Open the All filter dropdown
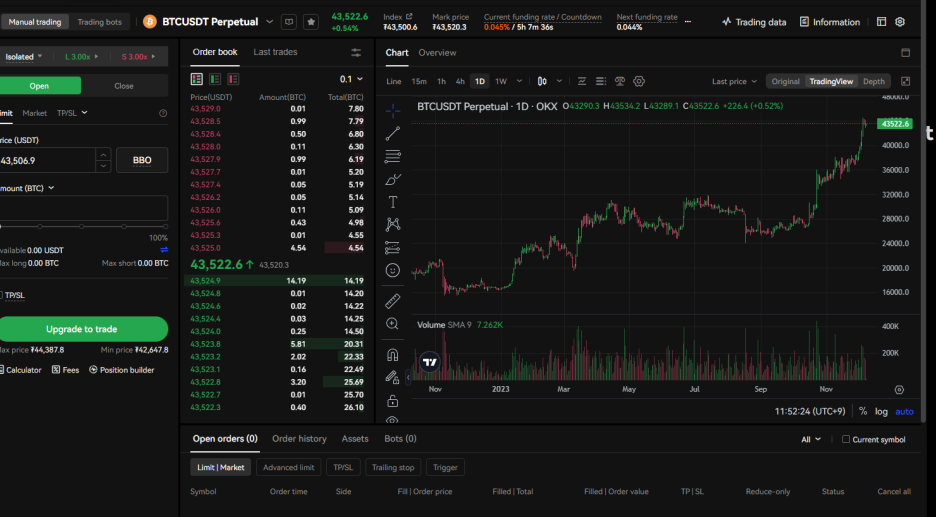Screen dimensions: 936x517 click(x=811, y=439)
